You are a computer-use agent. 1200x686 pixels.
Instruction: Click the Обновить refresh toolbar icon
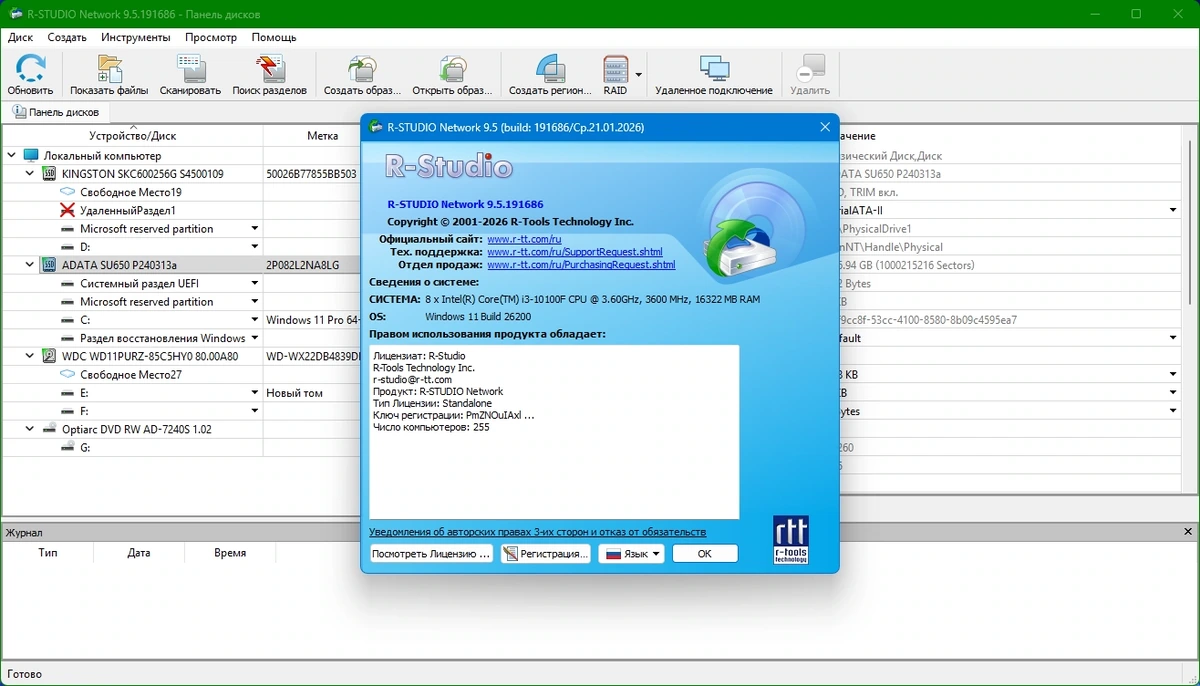[x=31, y=69]
